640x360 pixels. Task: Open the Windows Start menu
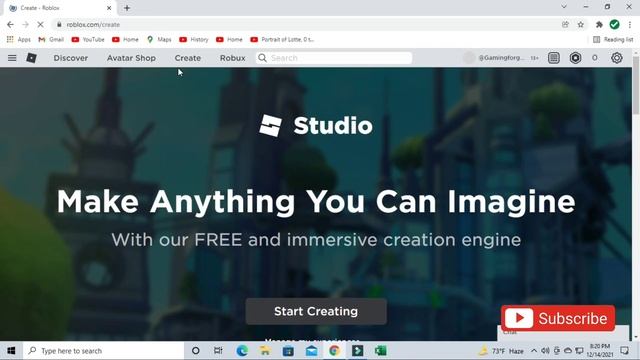point(11,351)
